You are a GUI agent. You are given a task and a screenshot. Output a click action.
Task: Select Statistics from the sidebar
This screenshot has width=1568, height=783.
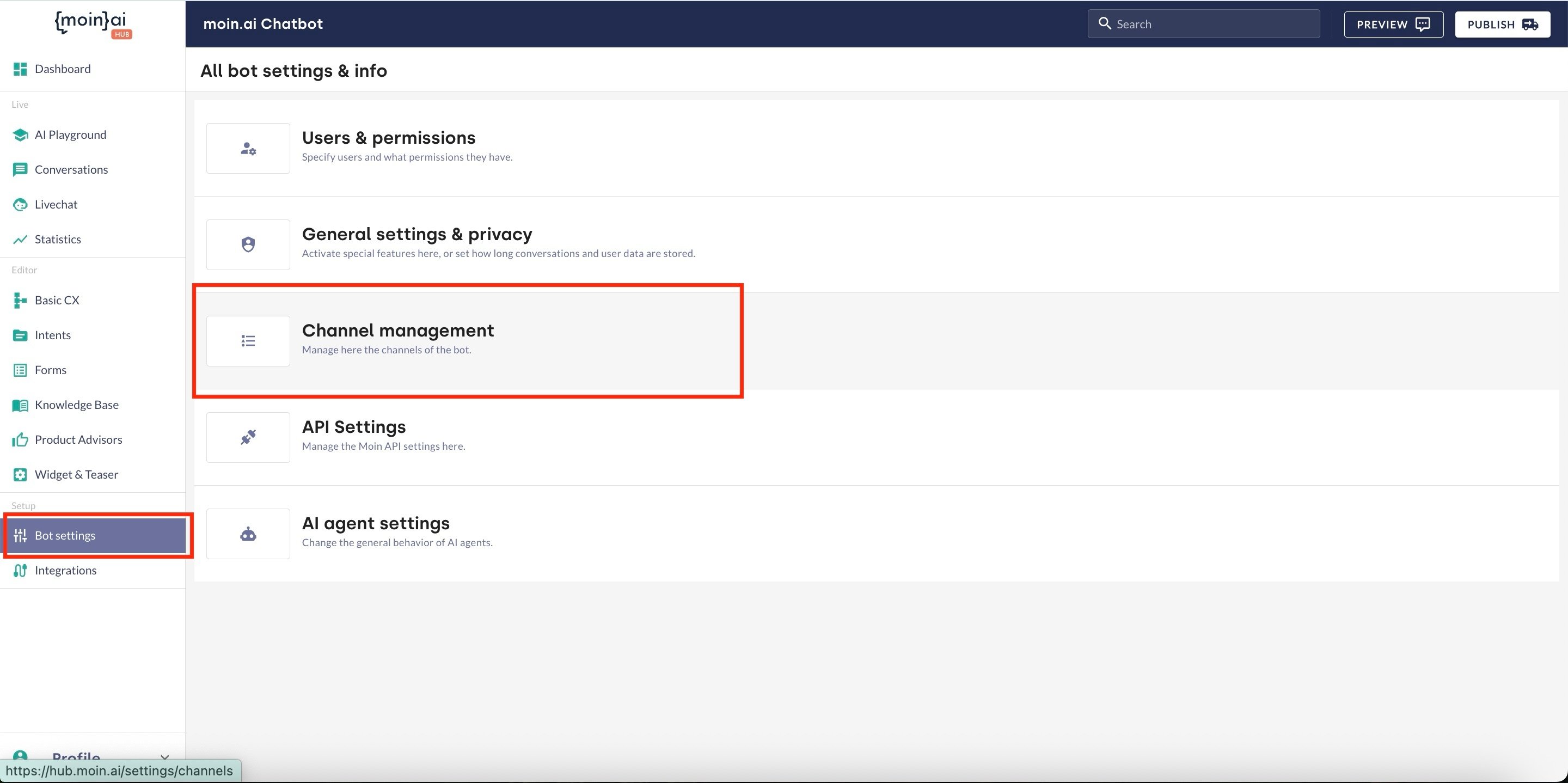(93, 239)
